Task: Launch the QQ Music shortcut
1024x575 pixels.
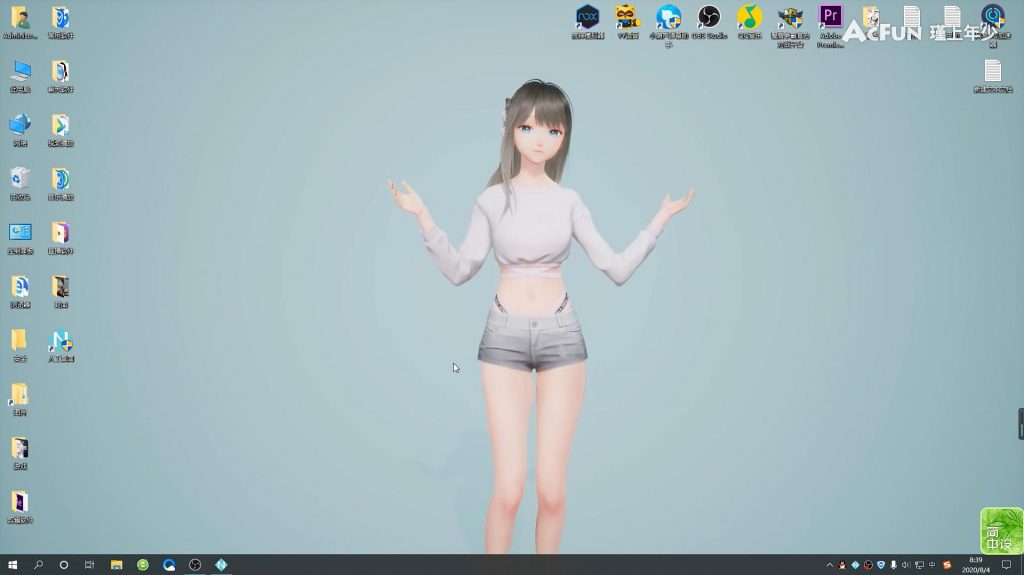Action: tap(750, 22)
